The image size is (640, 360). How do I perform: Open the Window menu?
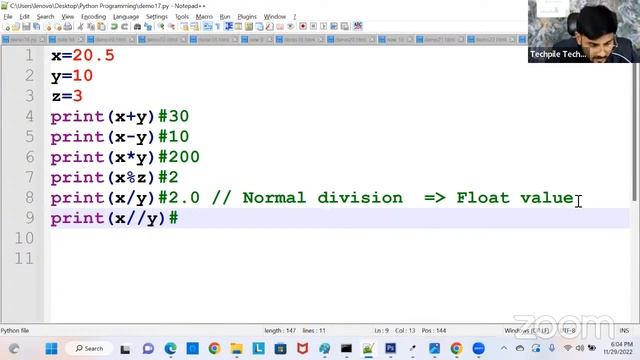coord(274,17)
